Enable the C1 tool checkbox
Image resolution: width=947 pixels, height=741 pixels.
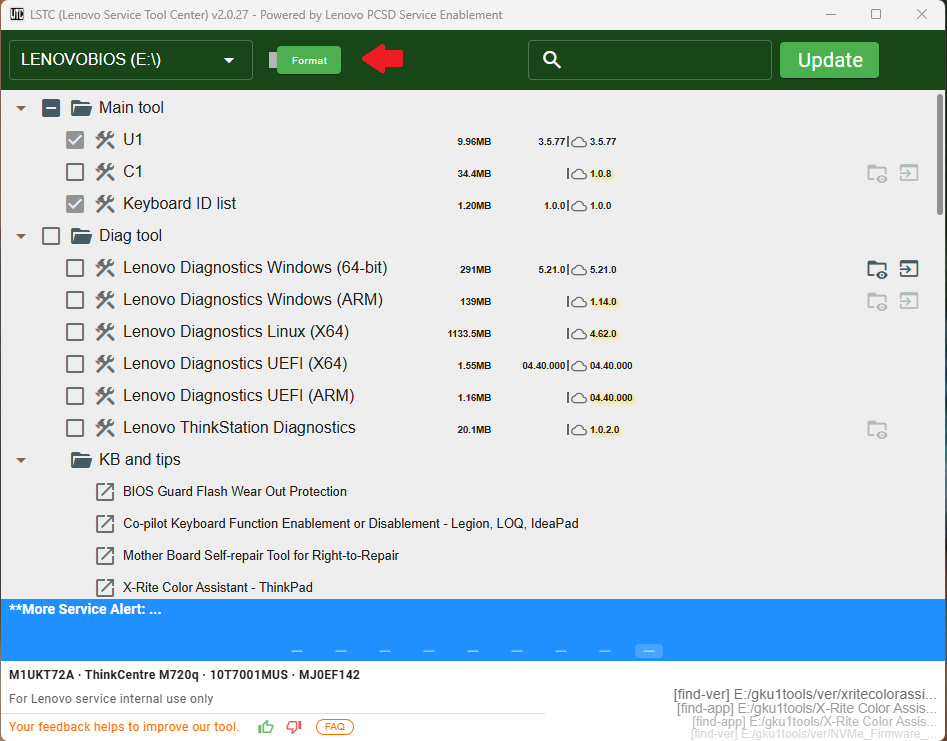click(75, 172)
